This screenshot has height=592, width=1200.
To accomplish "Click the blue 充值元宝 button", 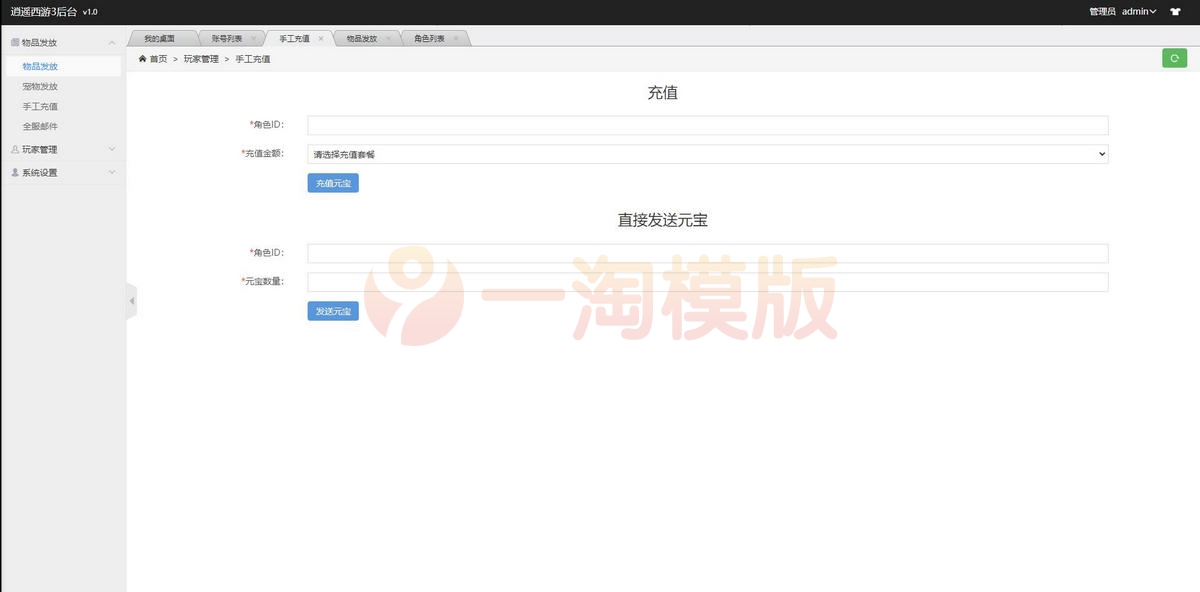I will [332, 182].
